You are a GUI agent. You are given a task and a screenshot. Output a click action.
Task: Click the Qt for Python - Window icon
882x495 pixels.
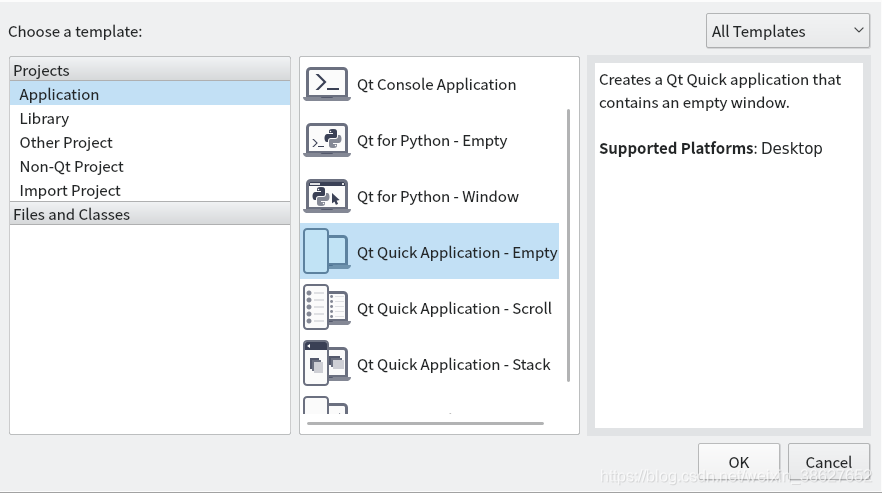point(326,196)
